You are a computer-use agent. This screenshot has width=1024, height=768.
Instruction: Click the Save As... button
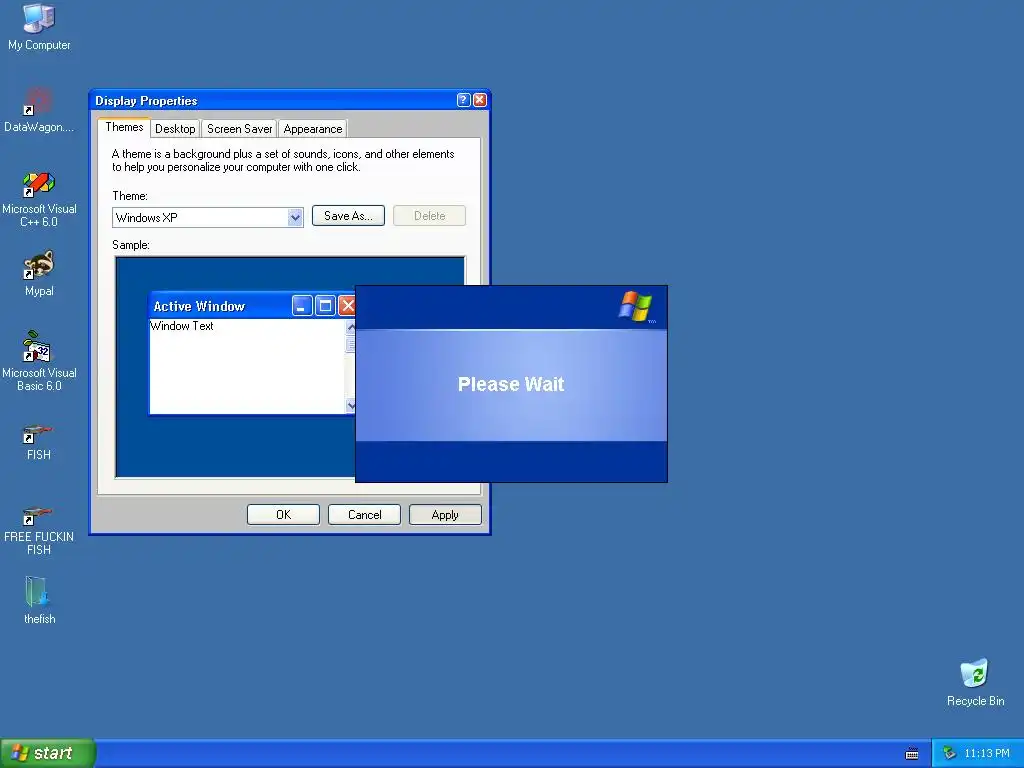point(348,216)
